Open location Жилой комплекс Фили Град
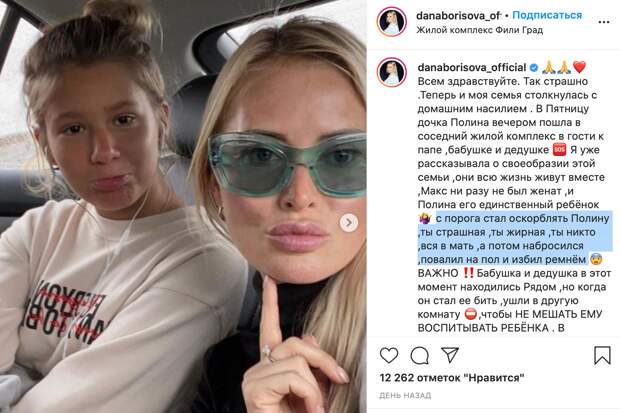 480,30
